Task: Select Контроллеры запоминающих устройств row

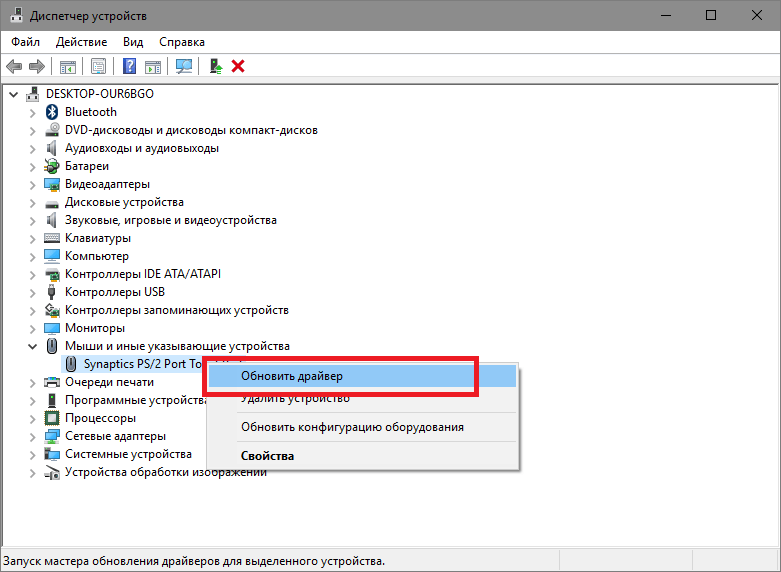Action: (x=177, y=310)
